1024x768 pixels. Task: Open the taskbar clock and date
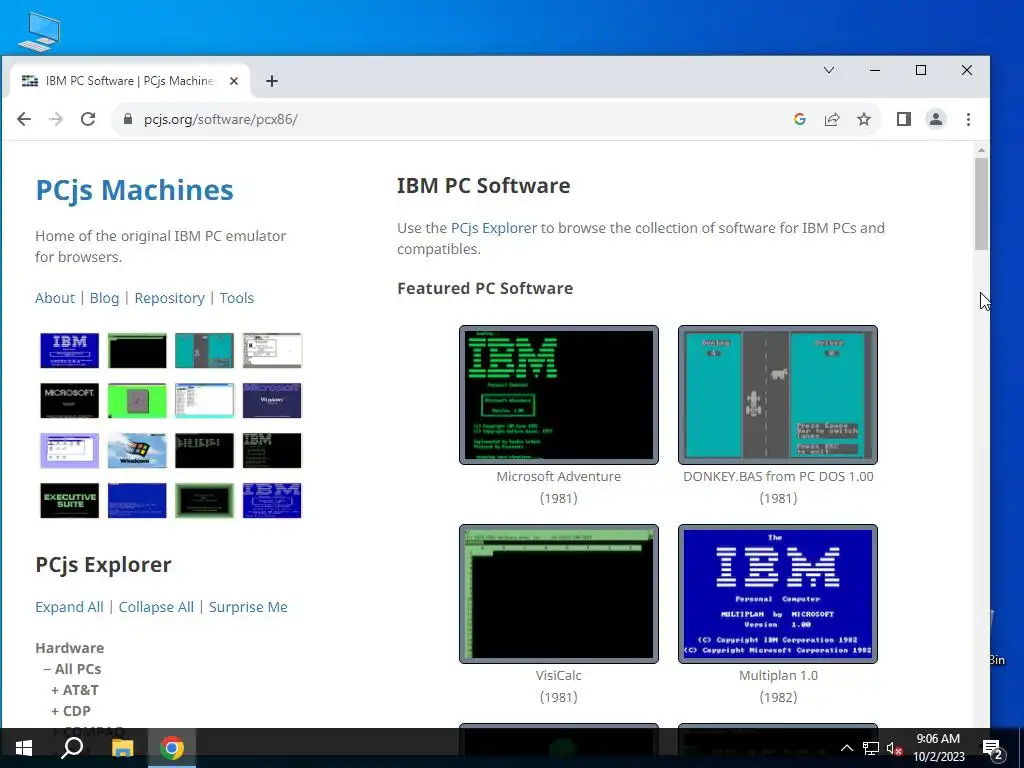click(x=938, y=748)
